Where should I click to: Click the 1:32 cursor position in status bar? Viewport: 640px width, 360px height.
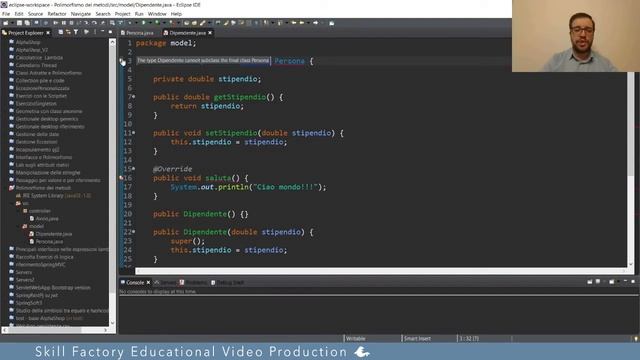tap(469, 338)
